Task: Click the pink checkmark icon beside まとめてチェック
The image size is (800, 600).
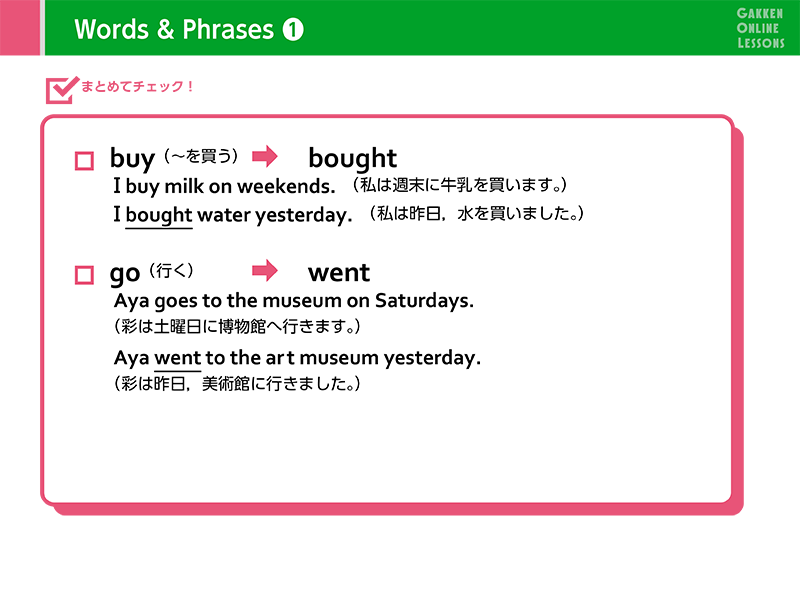Action: pyautogui.click(x=62, y=89)
